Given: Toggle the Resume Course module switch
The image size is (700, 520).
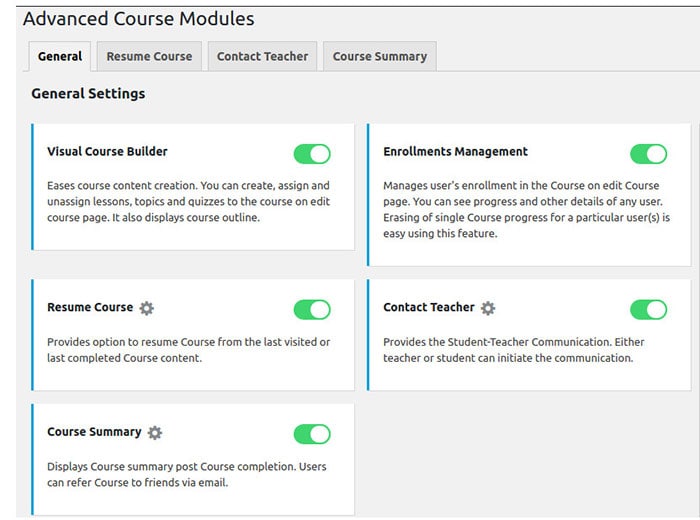Looking at the screenshot, I should pos(312,309).
